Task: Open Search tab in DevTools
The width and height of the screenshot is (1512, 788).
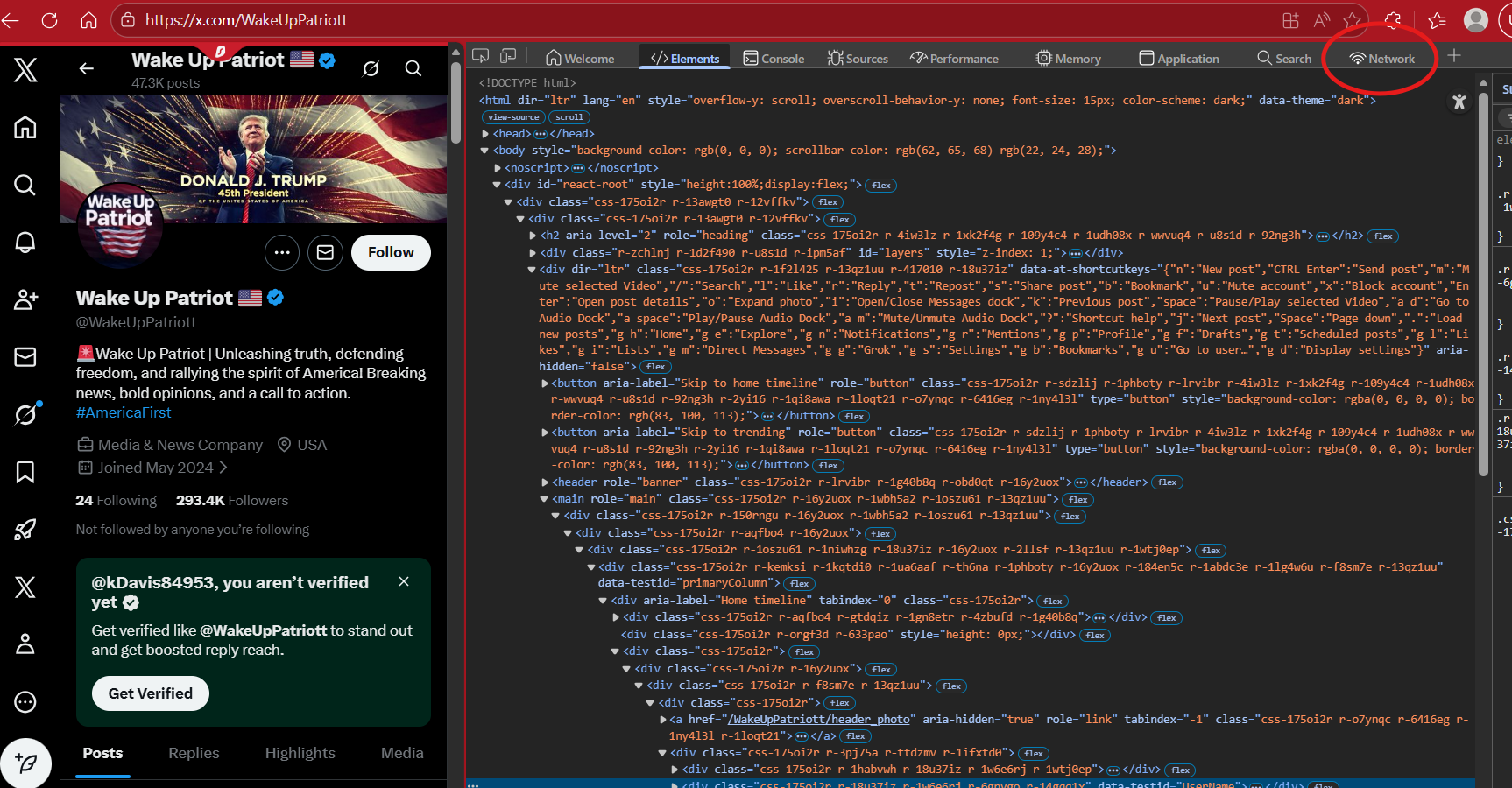Action: tap(1284, 58)
